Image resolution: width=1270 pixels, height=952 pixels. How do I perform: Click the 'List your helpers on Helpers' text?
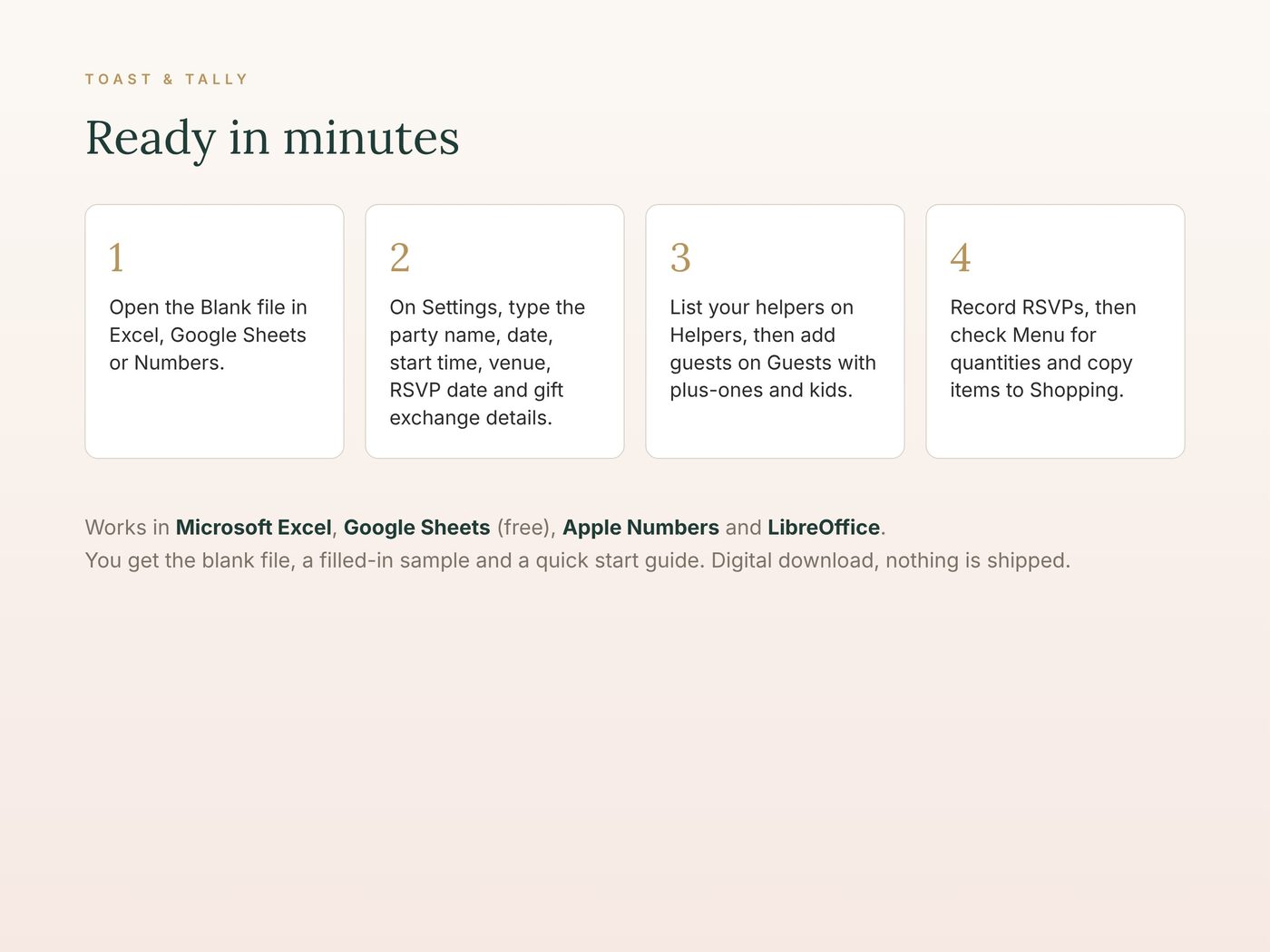tap(773, 349)
